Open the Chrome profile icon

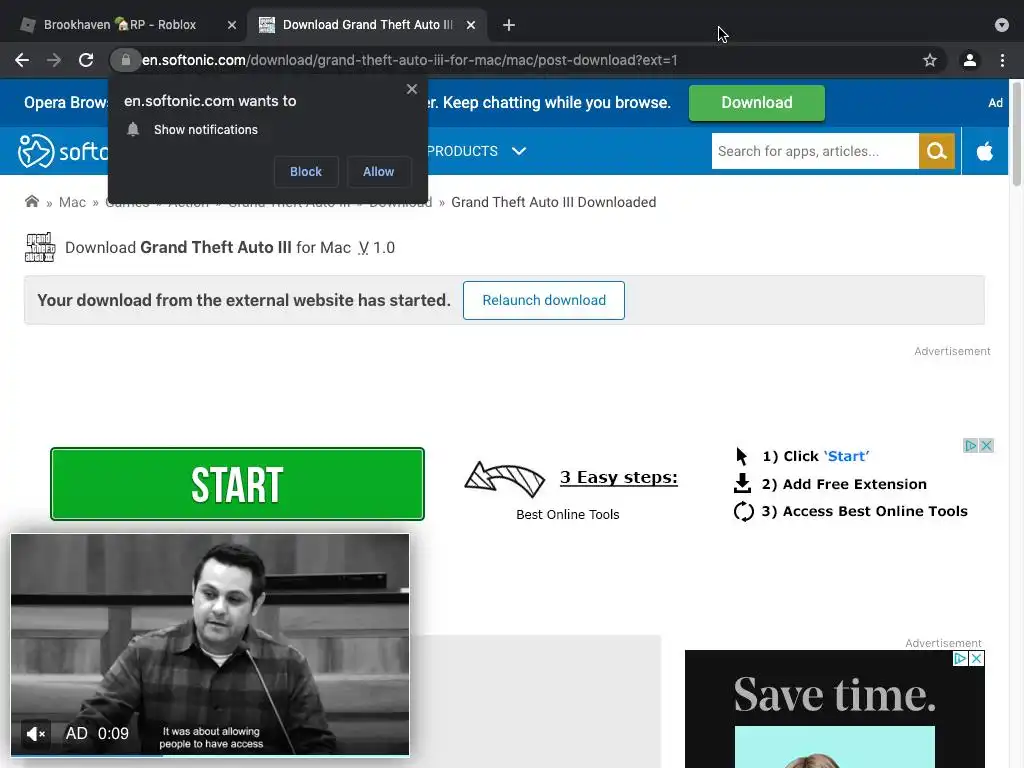(x=970, y=60)
